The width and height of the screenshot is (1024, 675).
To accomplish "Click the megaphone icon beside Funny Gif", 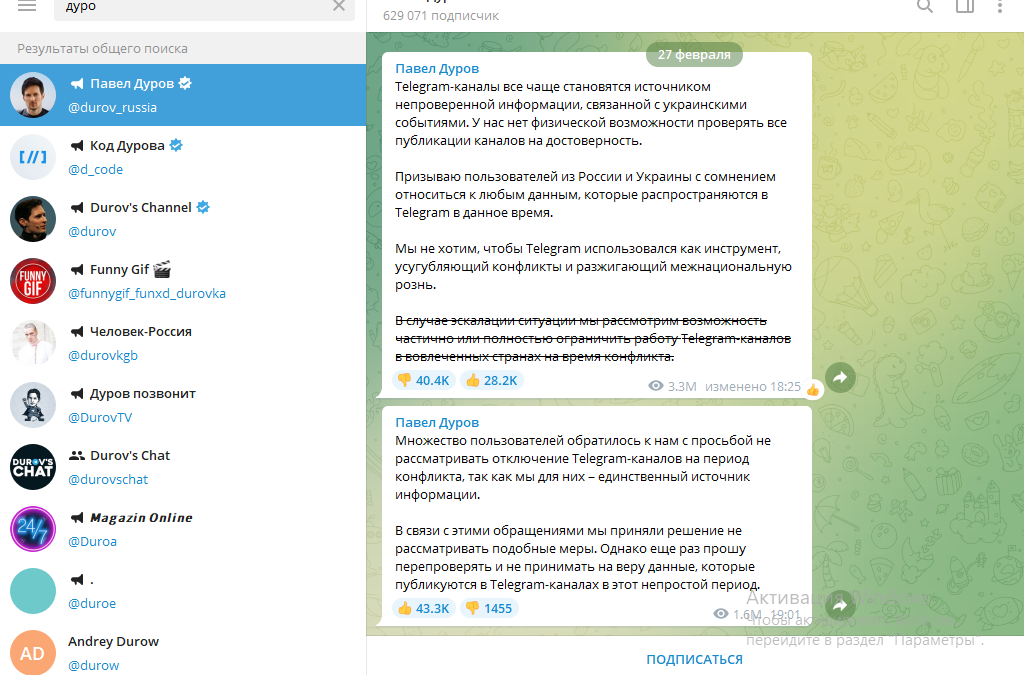I will coord(77,270).
